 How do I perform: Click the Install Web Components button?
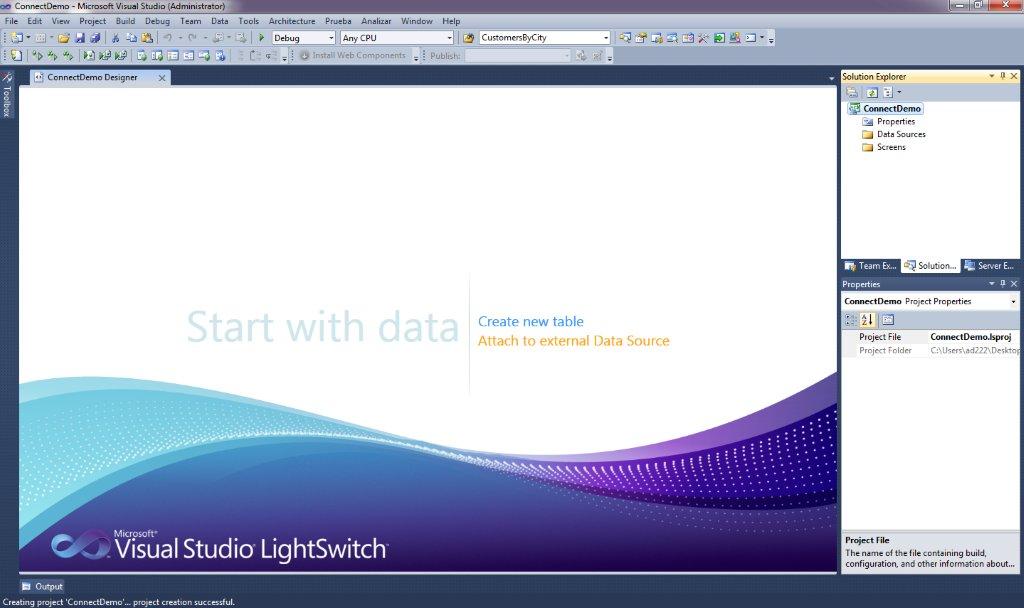click(x=353, y=56)
